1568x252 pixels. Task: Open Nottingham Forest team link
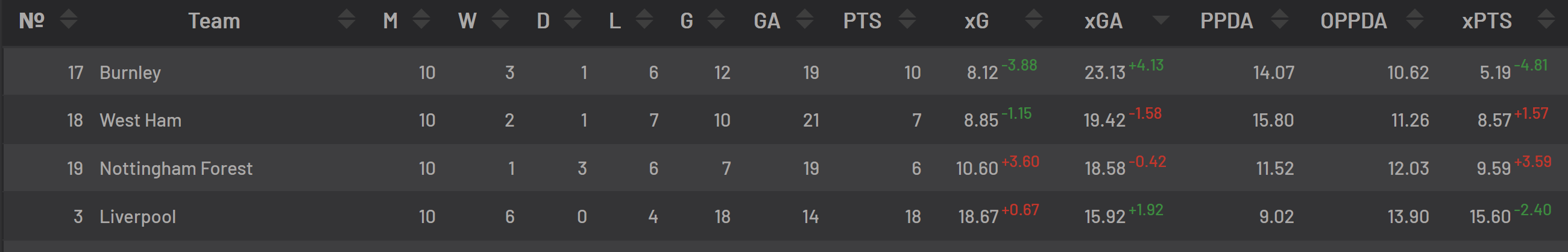[x=176, y=168]
